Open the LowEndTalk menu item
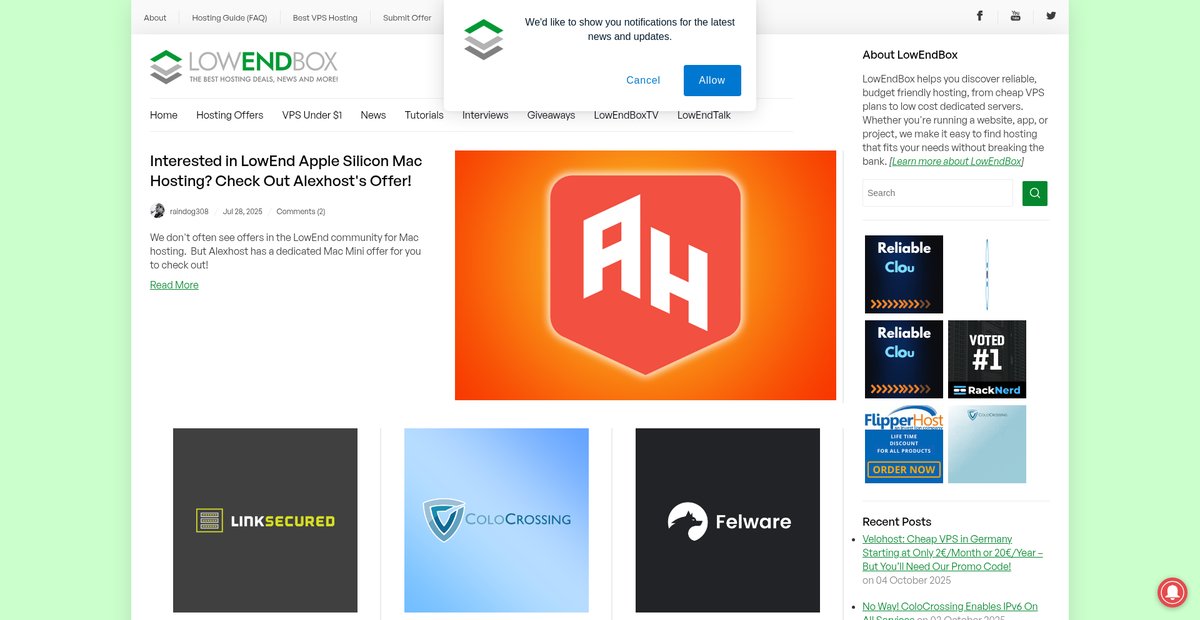 tap(704, 115)
